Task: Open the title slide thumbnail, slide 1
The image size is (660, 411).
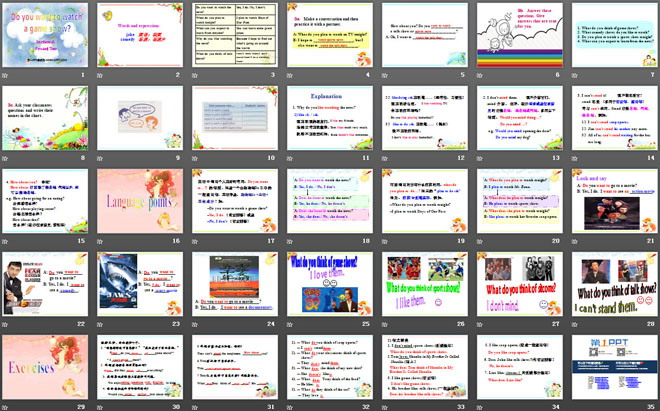Action: click(x=43, y=34)
